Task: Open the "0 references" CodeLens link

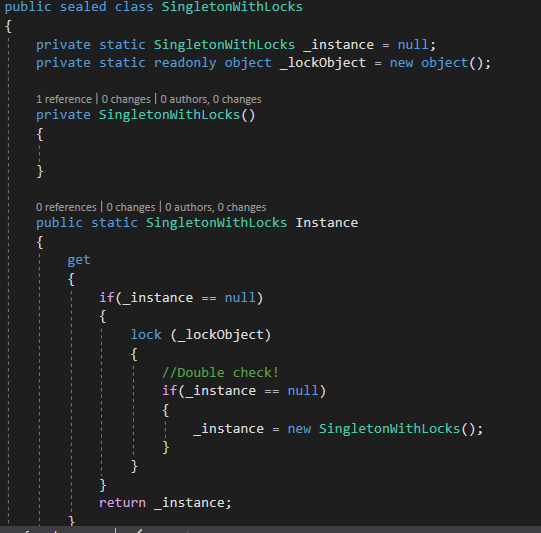Action: 66,207
